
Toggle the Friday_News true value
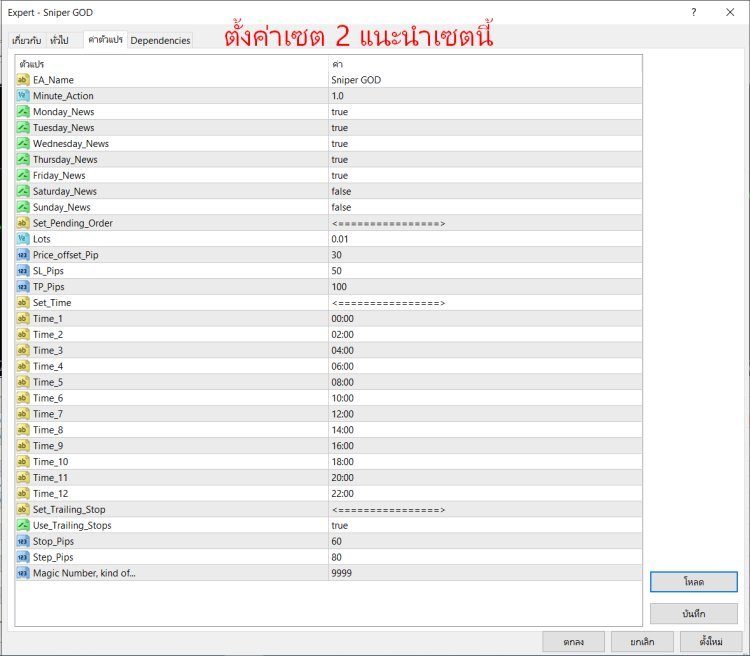point(340,175)
